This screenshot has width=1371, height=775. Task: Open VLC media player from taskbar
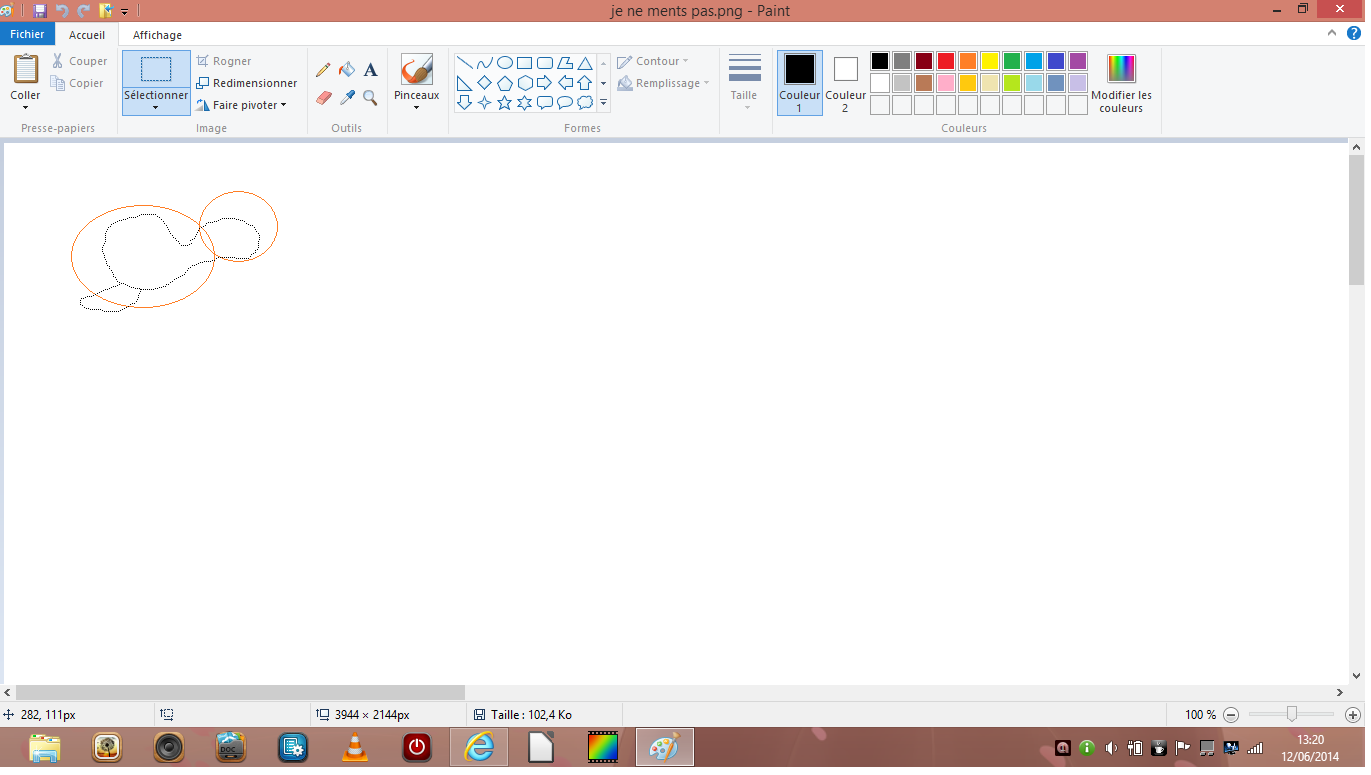(354, 747)
